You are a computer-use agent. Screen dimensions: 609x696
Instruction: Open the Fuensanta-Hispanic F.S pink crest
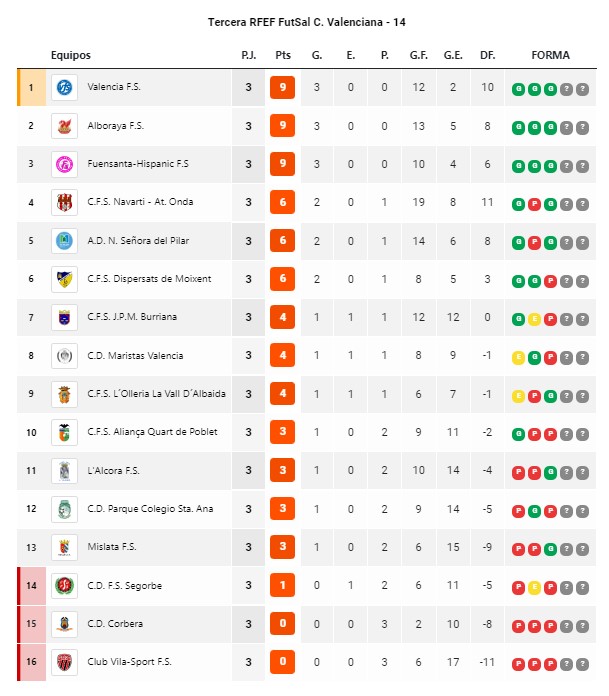[x=64, y=164]
